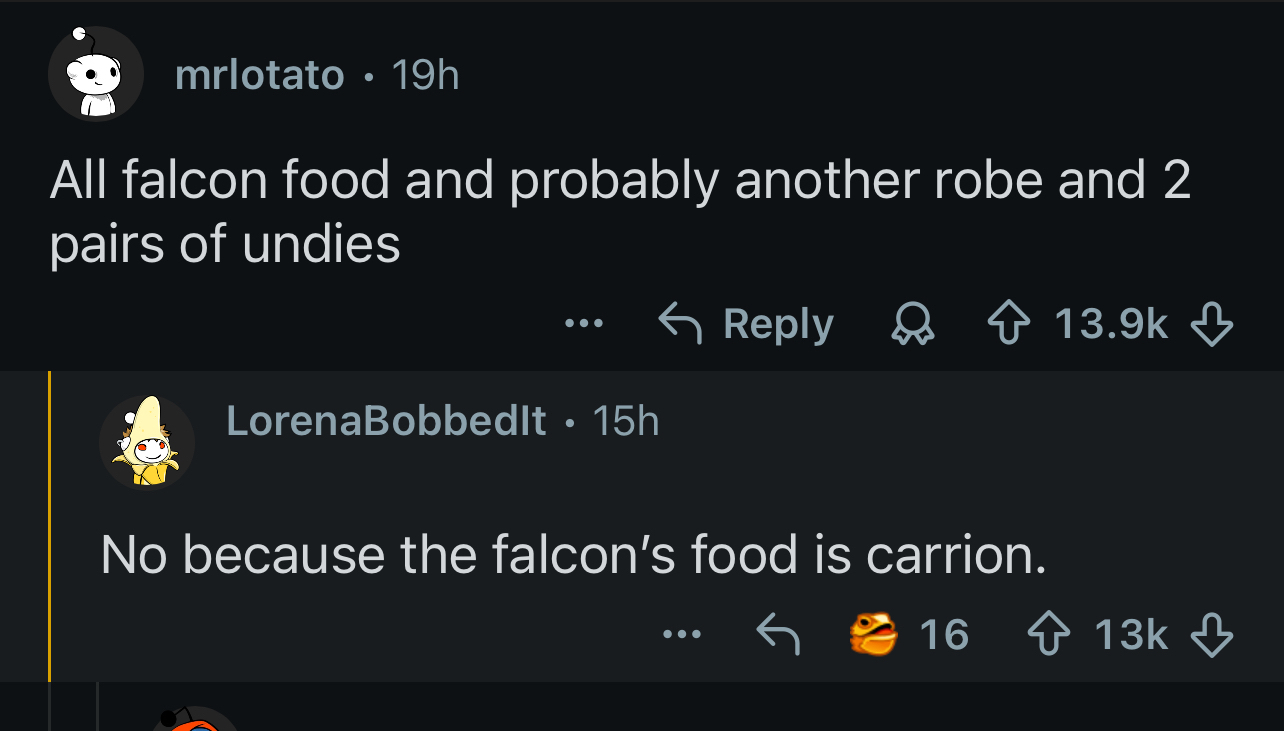The width and height of the screenshot is (1284, 731).
Task: Downvote LorenaBobbedIt's comment
Action: tap(1211, 634)
